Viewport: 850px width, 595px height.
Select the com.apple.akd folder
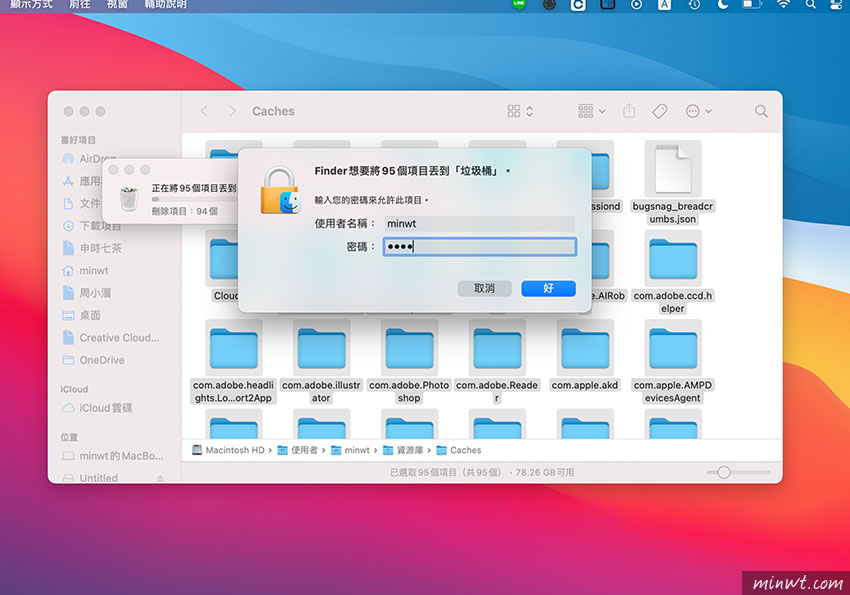coord(585,348)
